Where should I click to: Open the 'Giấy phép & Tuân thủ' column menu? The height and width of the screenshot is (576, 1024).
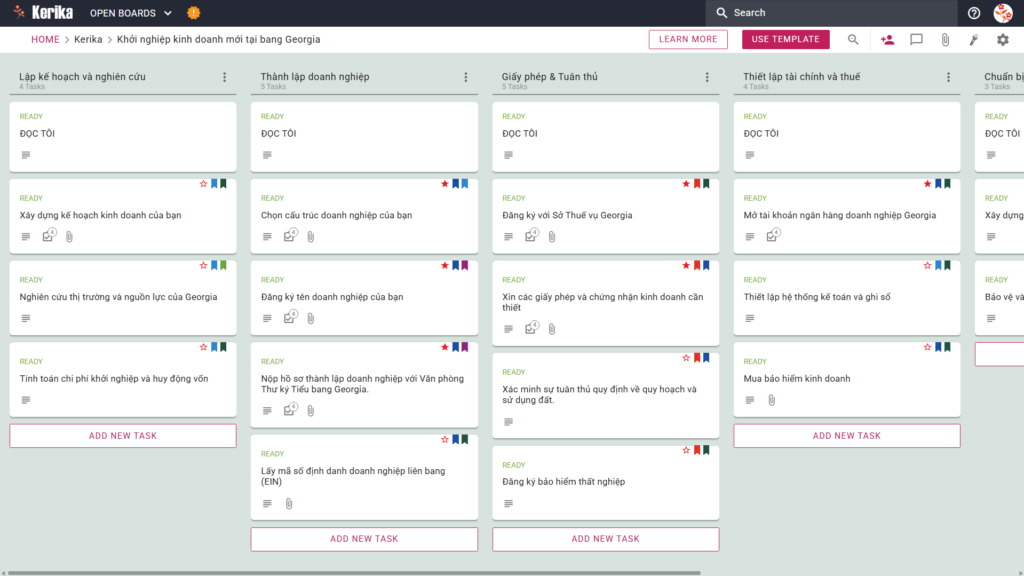[x=707, y=77]
